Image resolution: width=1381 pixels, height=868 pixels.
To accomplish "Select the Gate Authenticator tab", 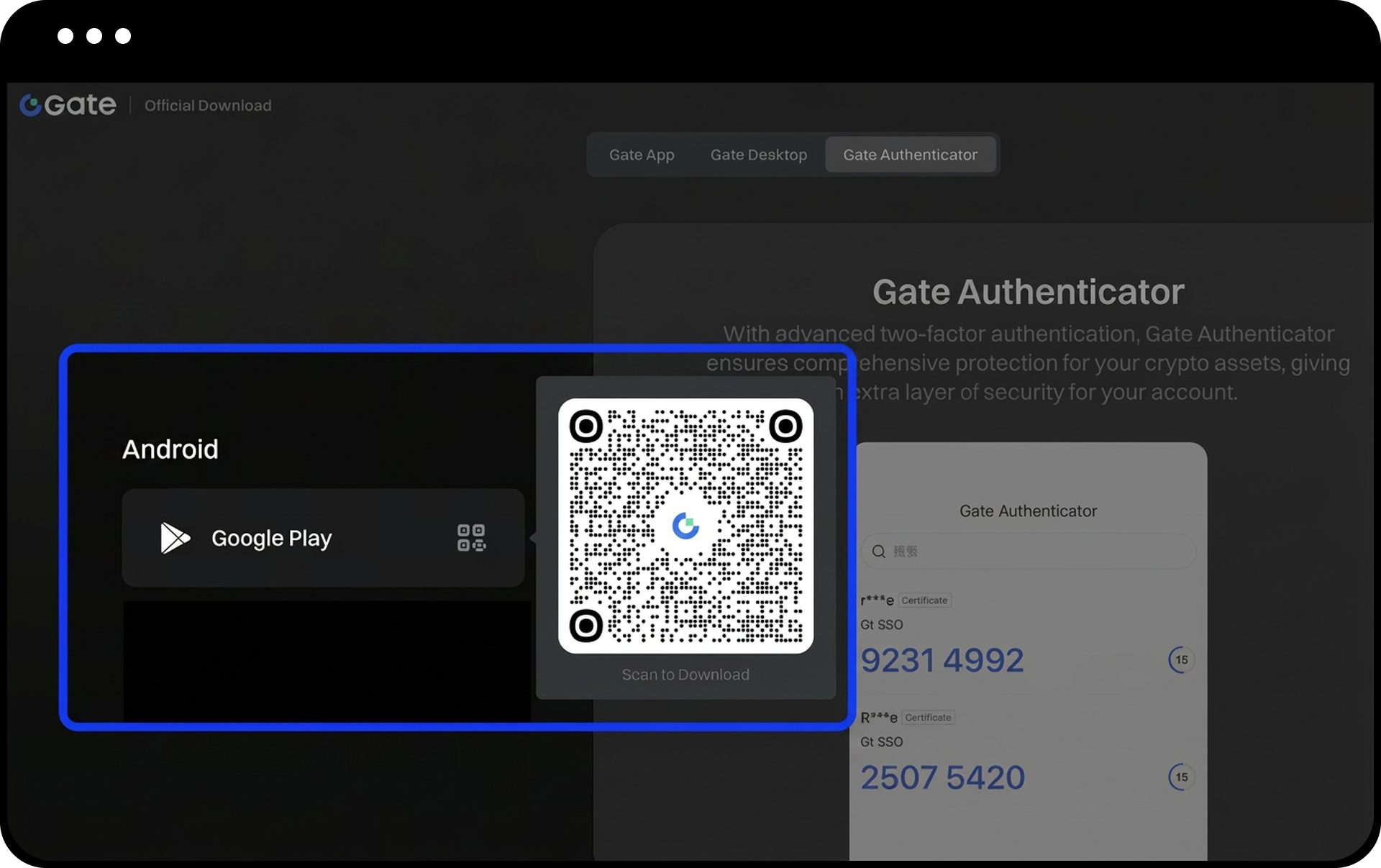I will pos(910,155).
